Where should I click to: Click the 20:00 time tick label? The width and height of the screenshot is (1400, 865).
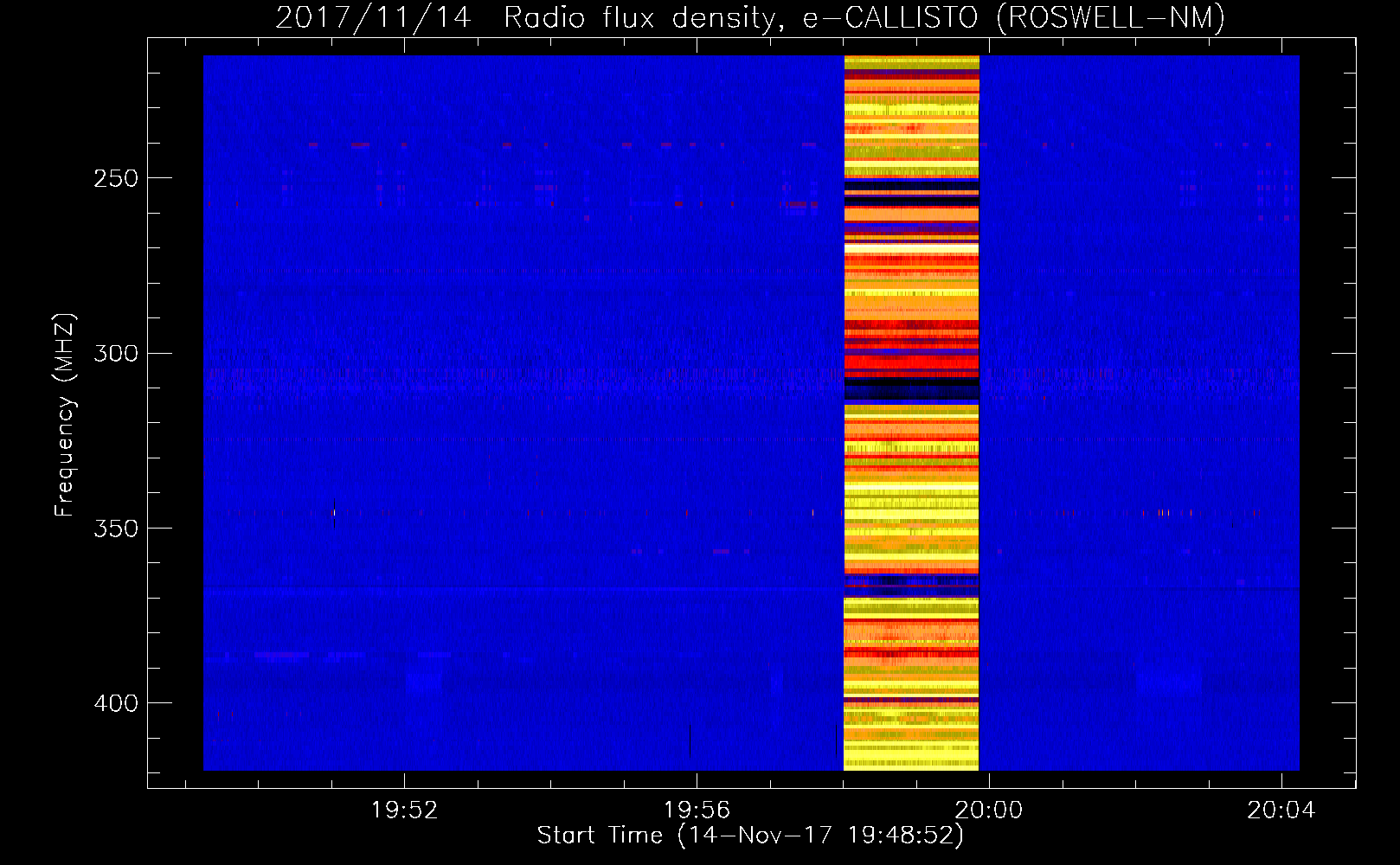988,811
